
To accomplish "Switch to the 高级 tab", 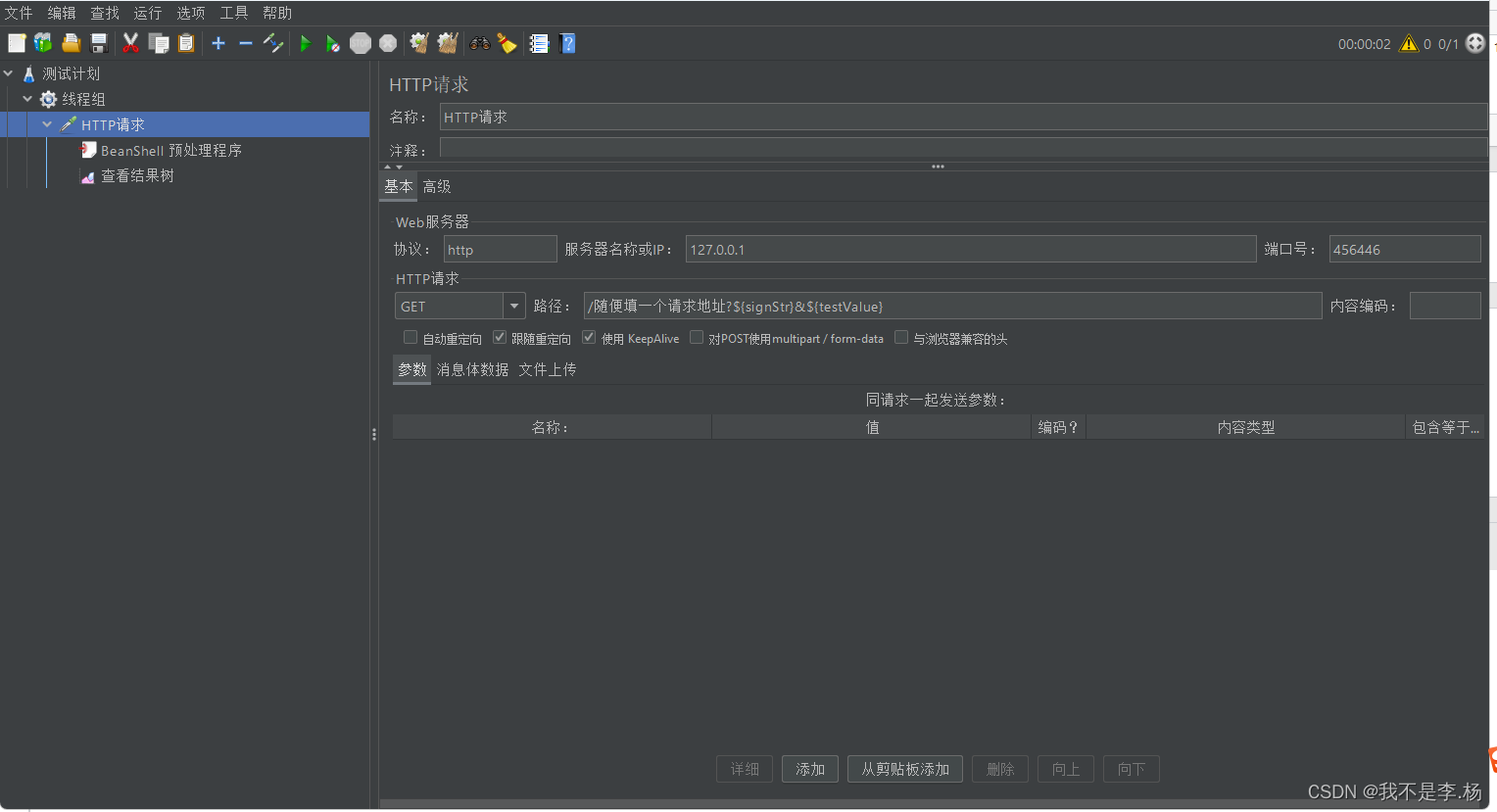I will (x=437, y=186).
